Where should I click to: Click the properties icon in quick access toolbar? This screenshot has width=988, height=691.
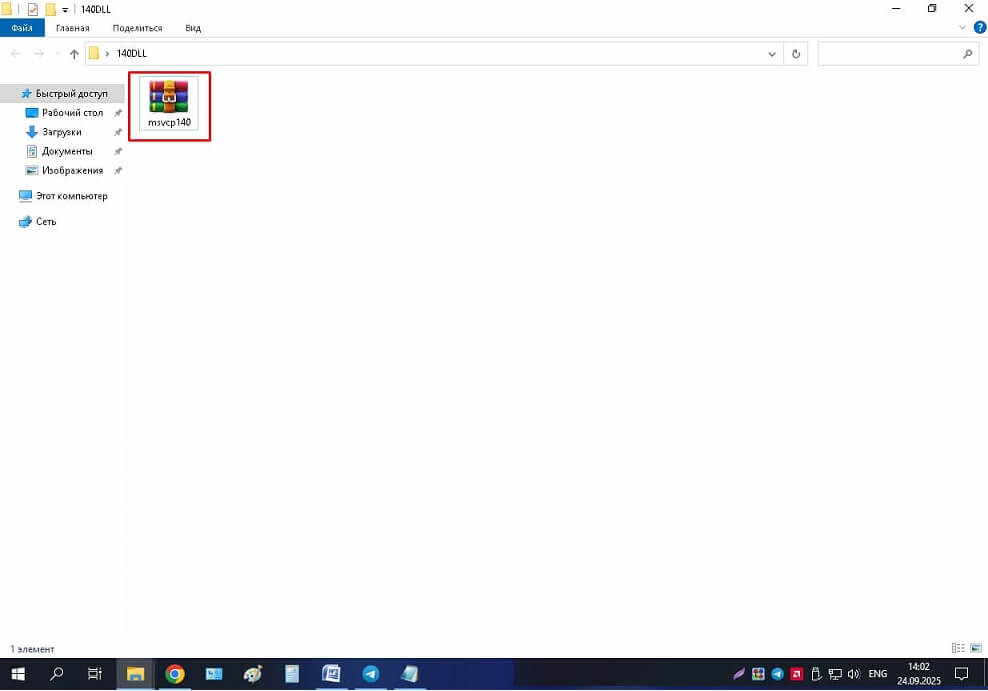click(33, 9)
